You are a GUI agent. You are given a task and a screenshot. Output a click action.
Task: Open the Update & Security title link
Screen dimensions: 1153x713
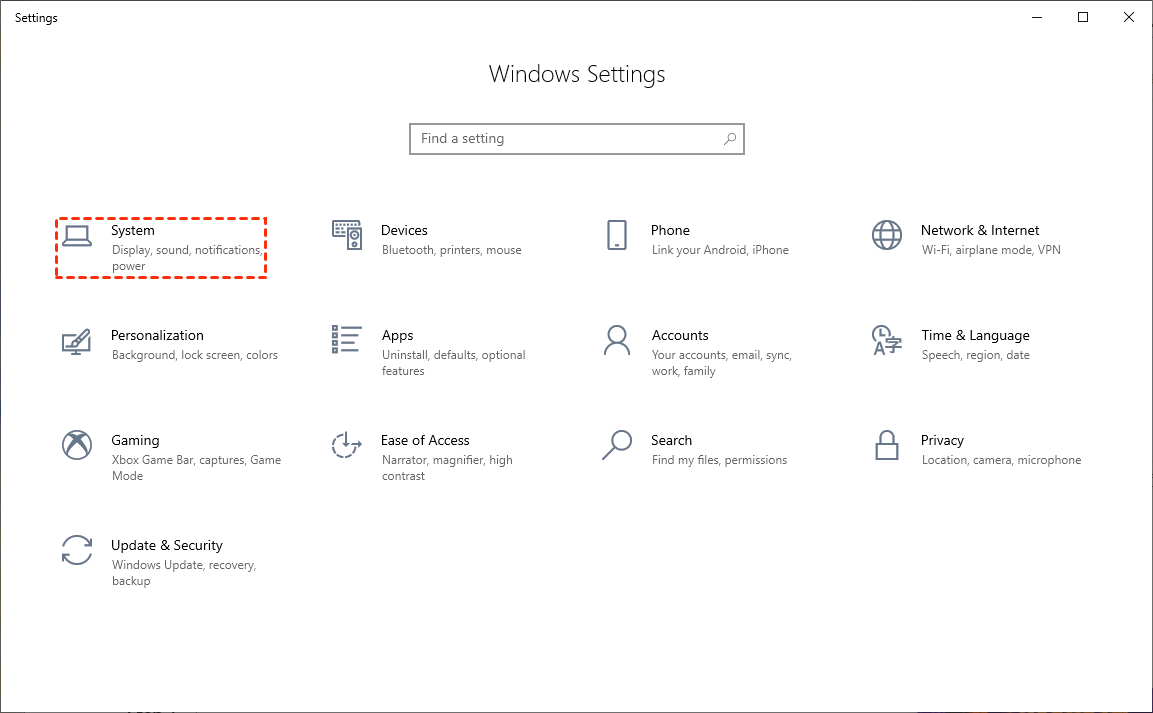(167, 545)
